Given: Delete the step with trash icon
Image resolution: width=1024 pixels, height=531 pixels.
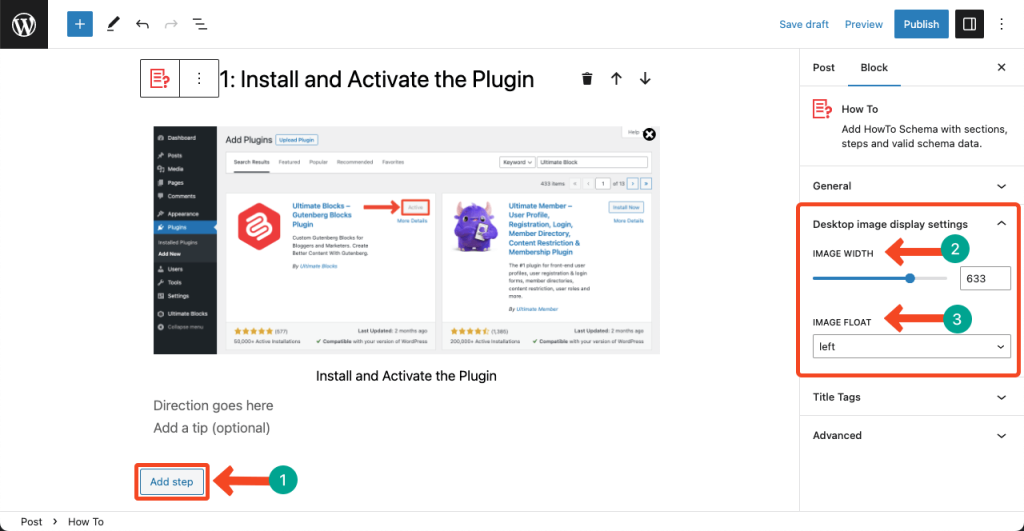Looking at the screenshot, I should click(x=587, y=79).
